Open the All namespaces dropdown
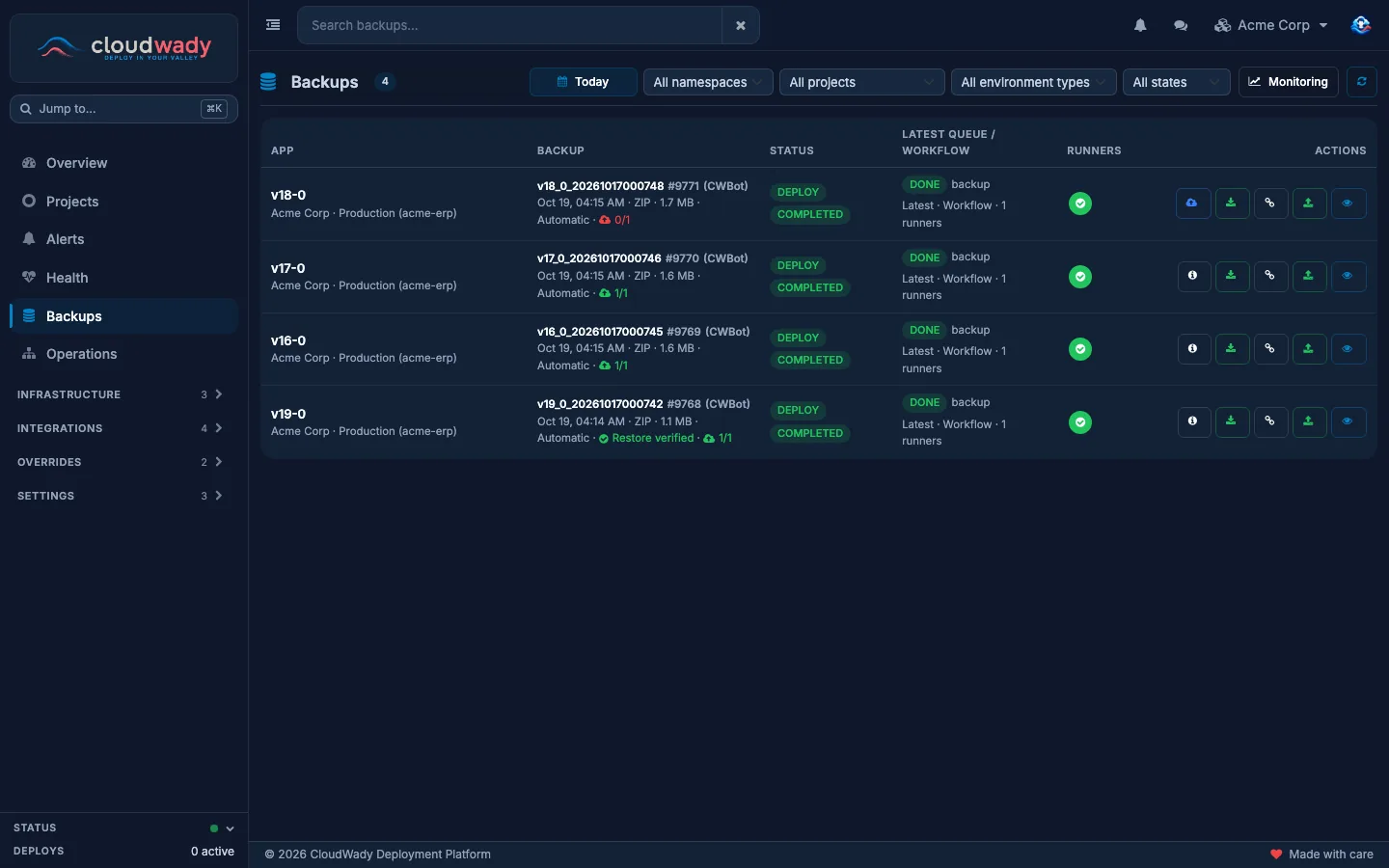The width and height of the screenshot is (1389, 868). click(708, 82)
